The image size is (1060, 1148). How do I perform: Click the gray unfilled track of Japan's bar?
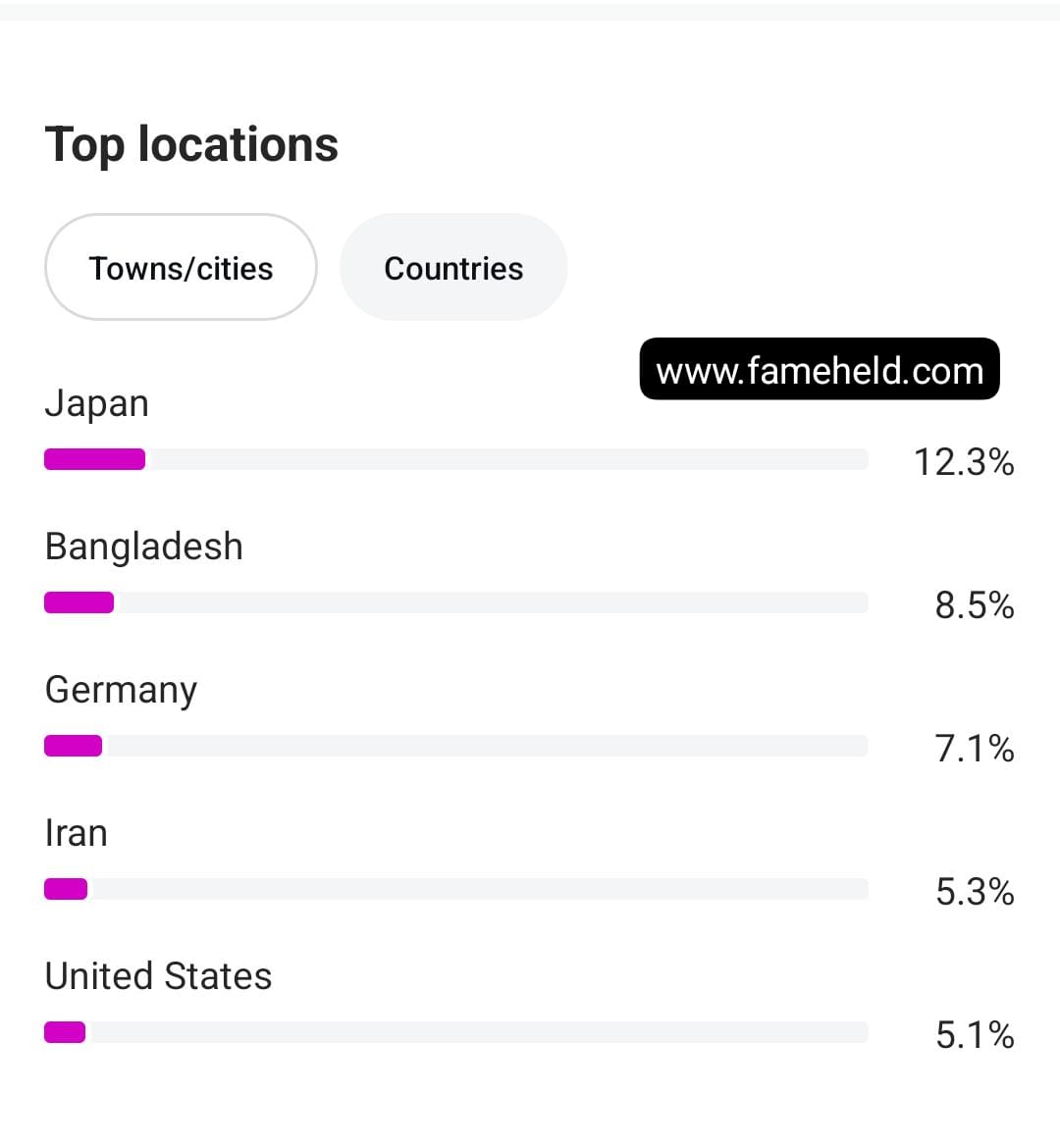click(x=505, y=459)
